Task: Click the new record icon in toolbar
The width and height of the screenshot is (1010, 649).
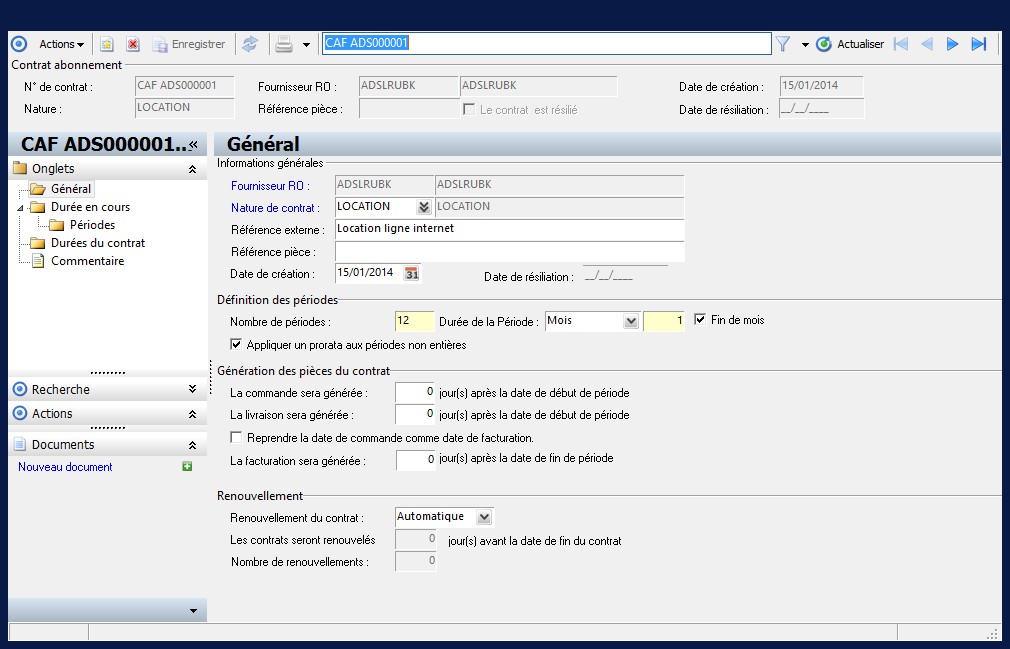Action: [x=107, y=44]
